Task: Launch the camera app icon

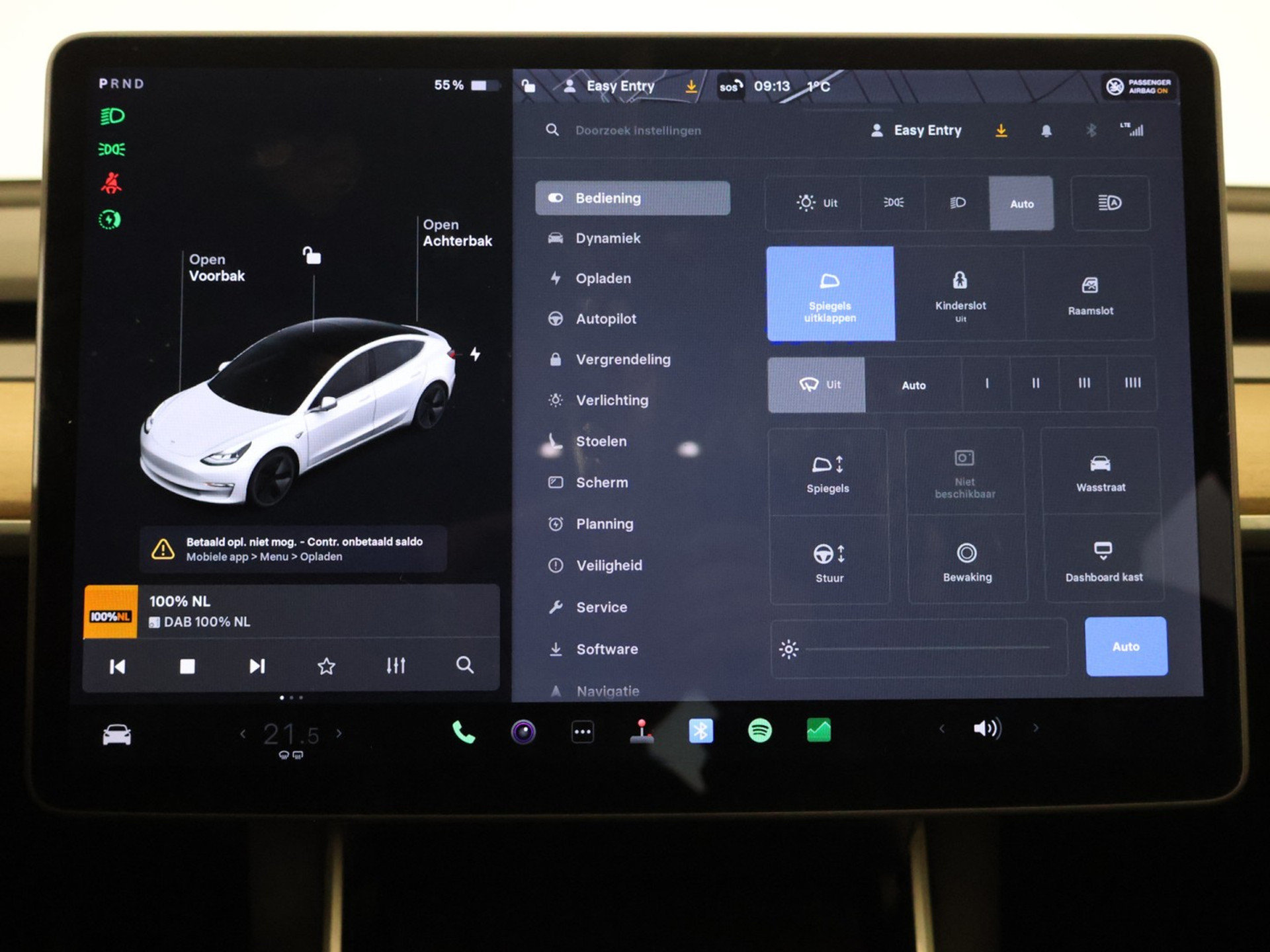Action: [x=523, y=732]
